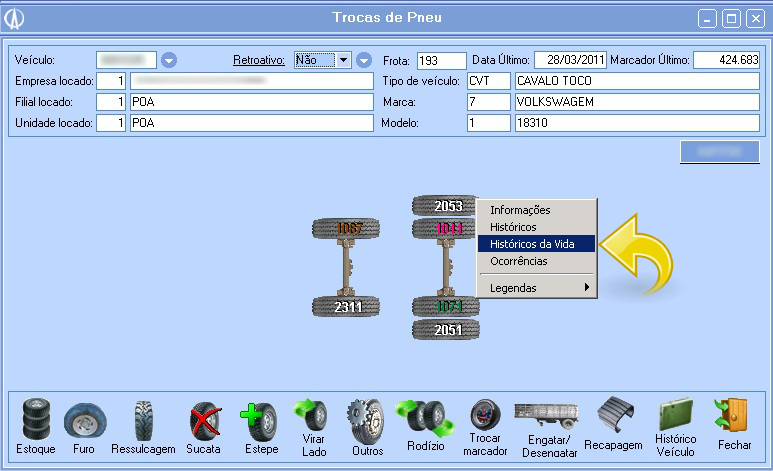773x471 pixels.
Task: Open the Retroativo dropdown
Action: pos(344,60)
